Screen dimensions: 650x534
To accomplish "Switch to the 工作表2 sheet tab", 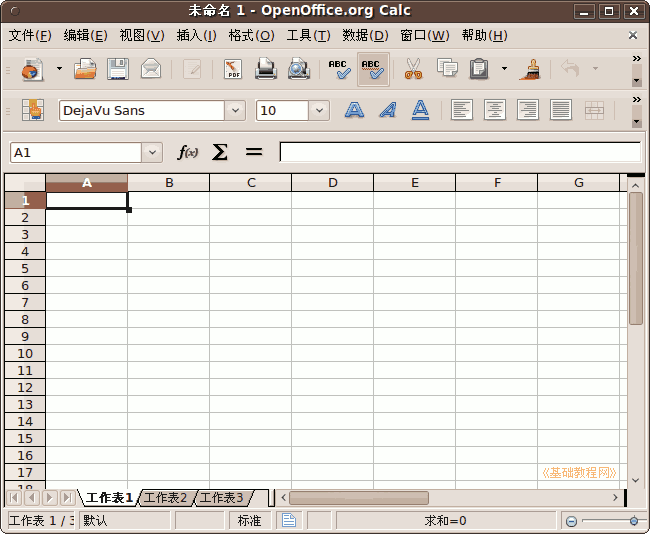I will point(165,498).
